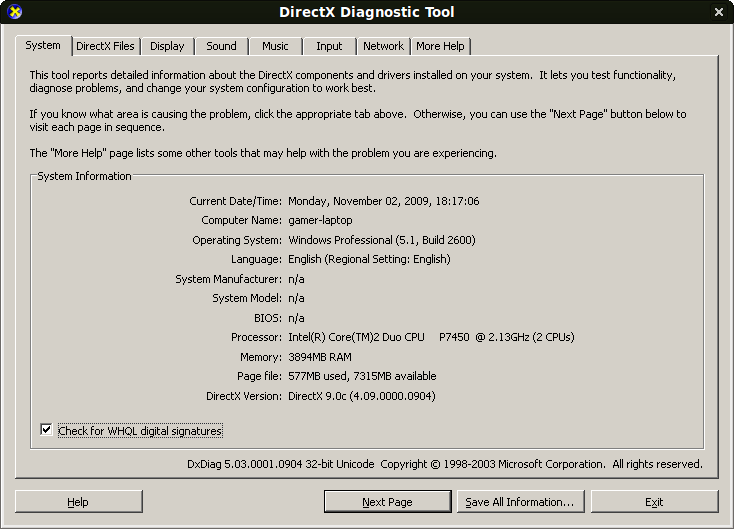The height and width of the screenshot is (529, 734).
Task: Switch to the Display tab
Action: tap(167, 46)
